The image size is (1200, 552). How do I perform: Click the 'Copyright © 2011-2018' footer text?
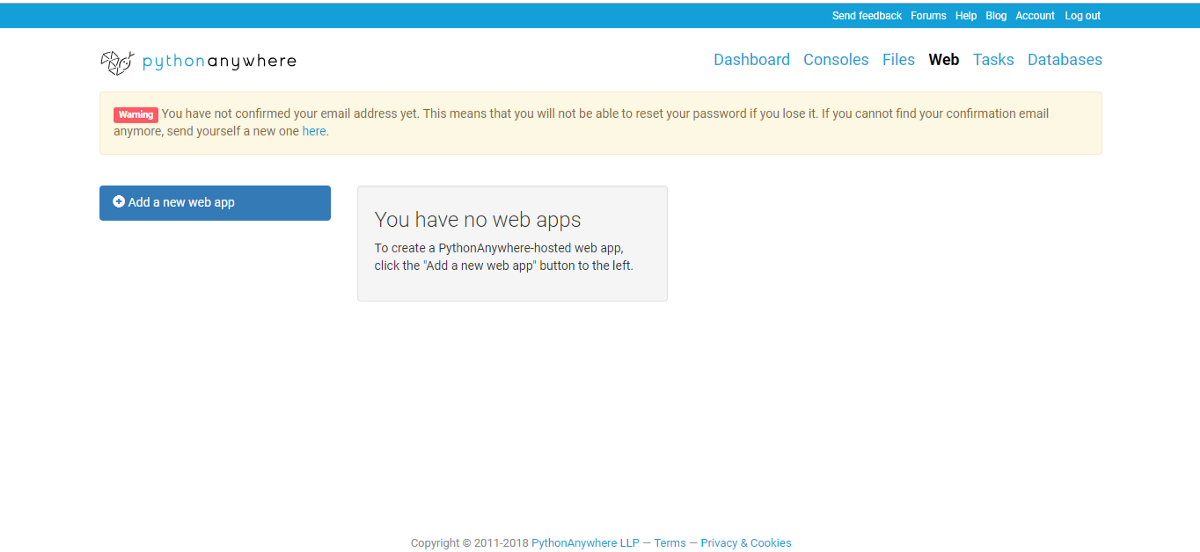pos(469,543)
